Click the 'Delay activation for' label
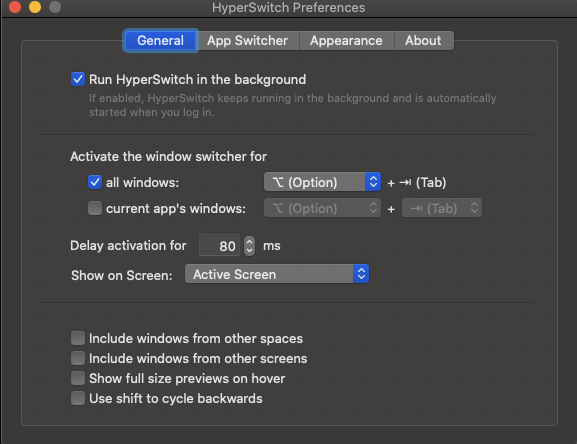The image size is (577, 444). pyautogui.click(x=128, y=245)
